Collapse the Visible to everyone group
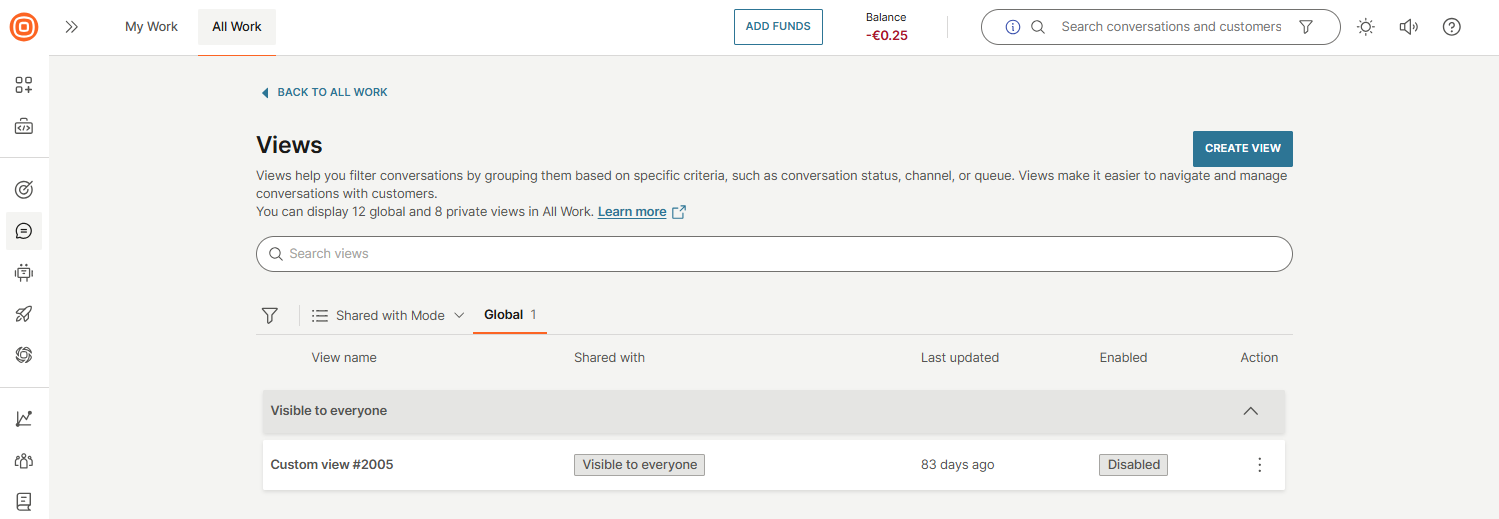Viewport: 1499px width, 519px height. [1250, 411]
